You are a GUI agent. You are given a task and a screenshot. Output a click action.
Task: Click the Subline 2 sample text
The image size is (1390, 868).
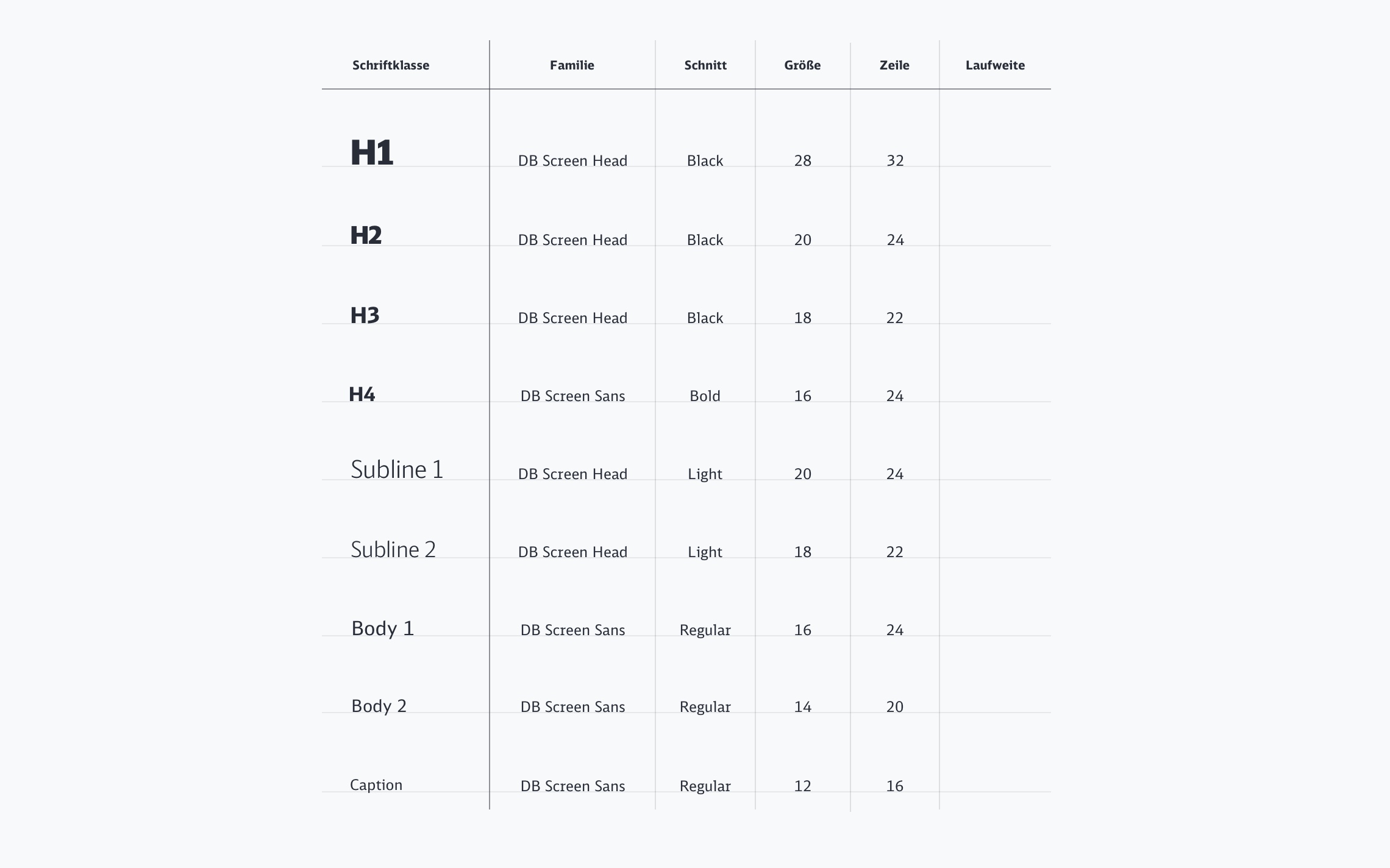point(393,549)
